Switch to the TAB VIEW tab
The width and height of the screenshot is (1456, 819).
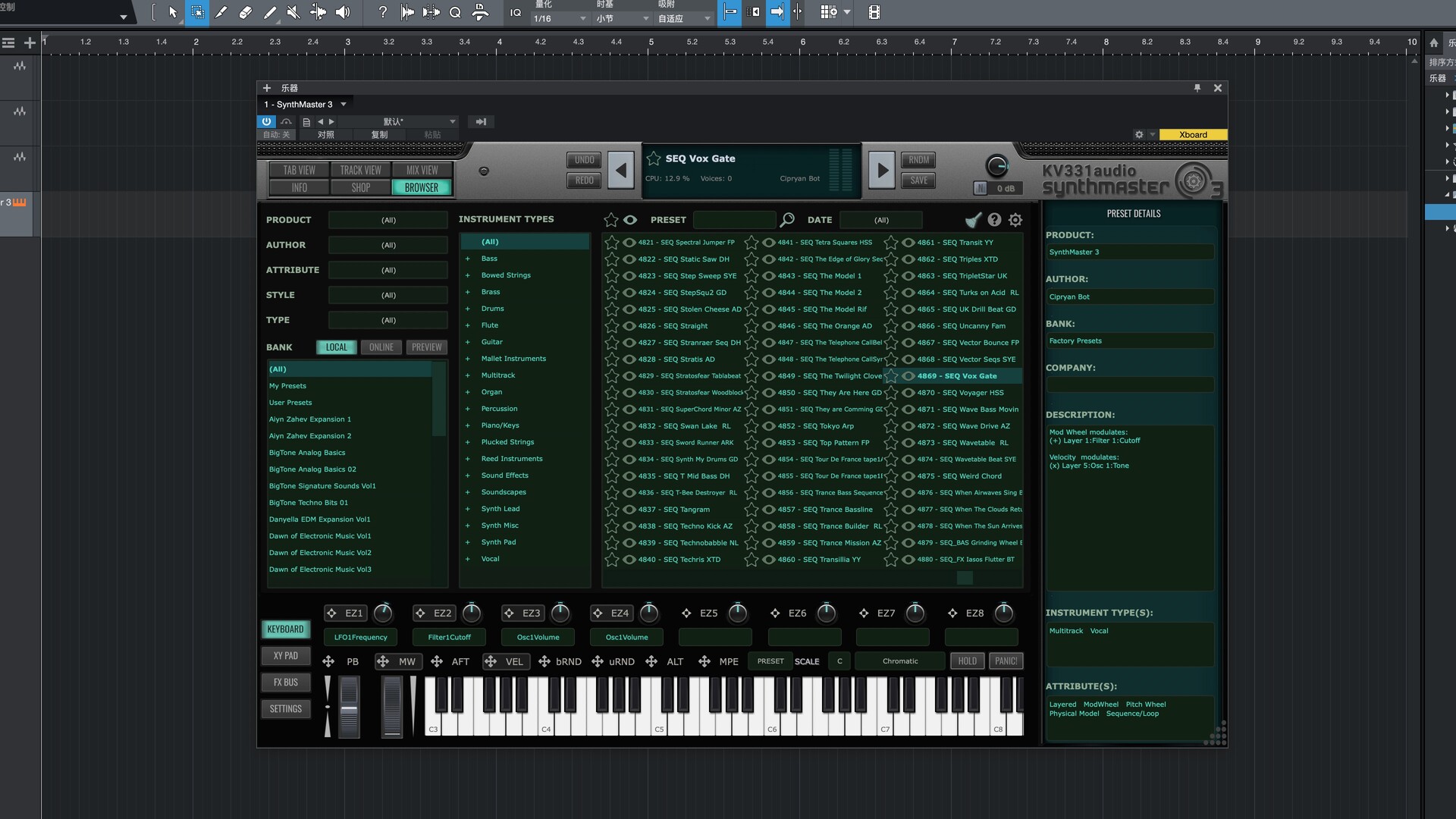click(299, 171)
